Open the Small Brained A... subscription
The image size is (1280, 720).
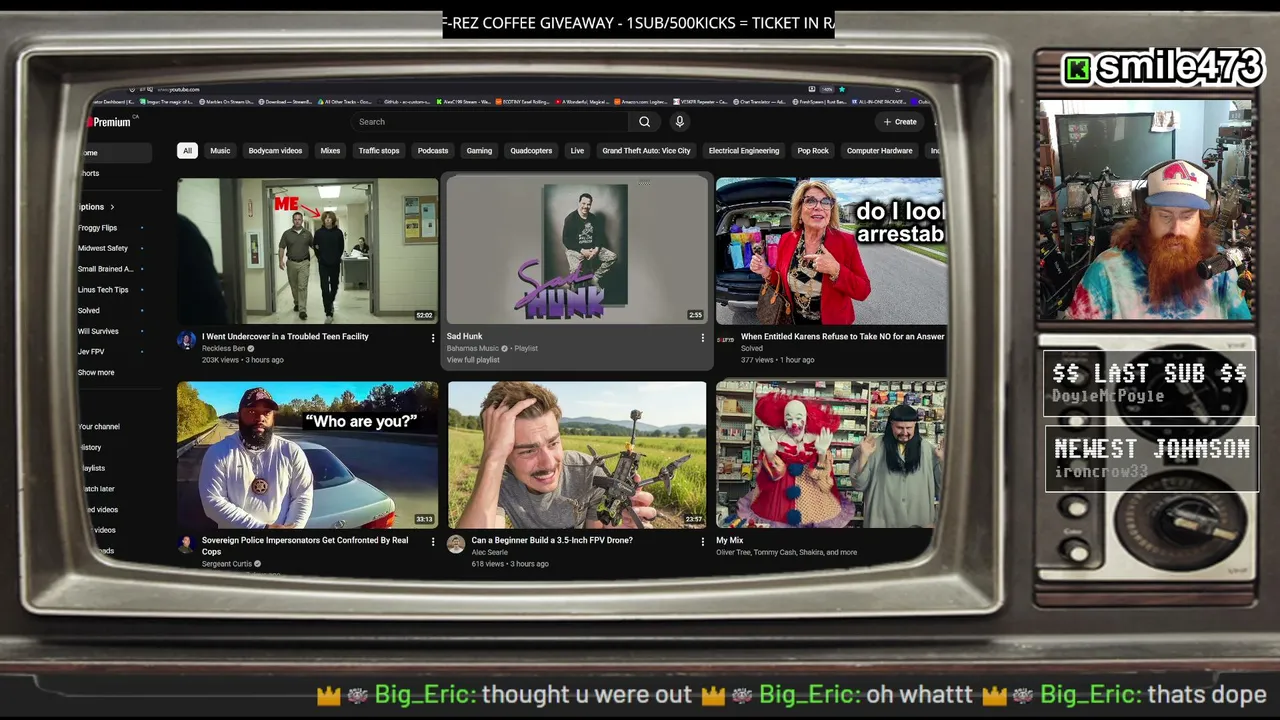pos(105,269)
